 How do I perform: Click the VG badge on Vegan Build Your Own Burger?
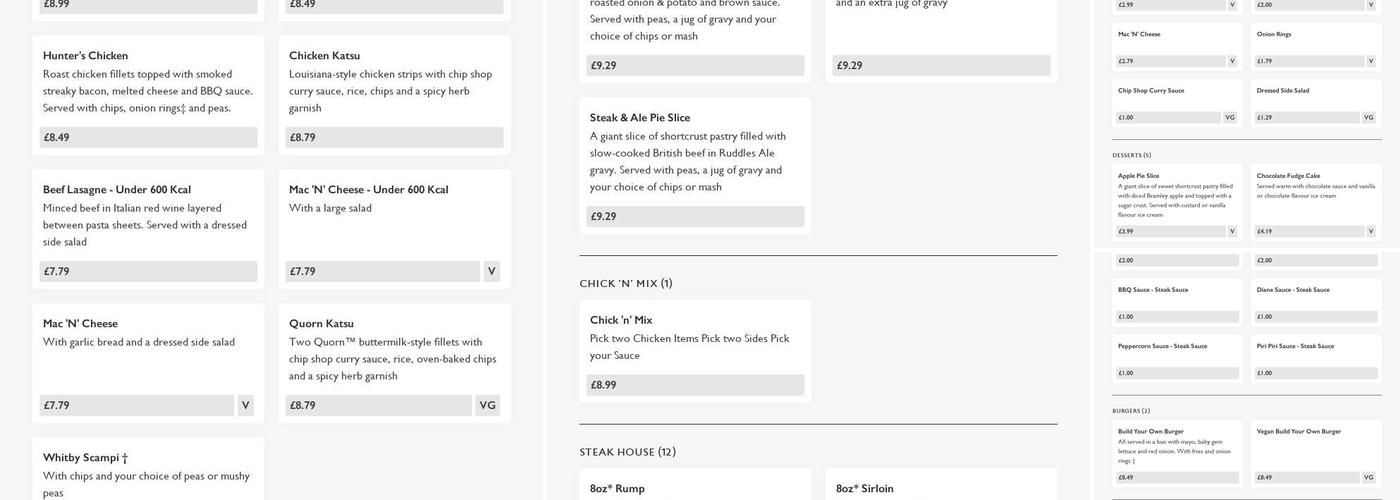[1368, 477]
